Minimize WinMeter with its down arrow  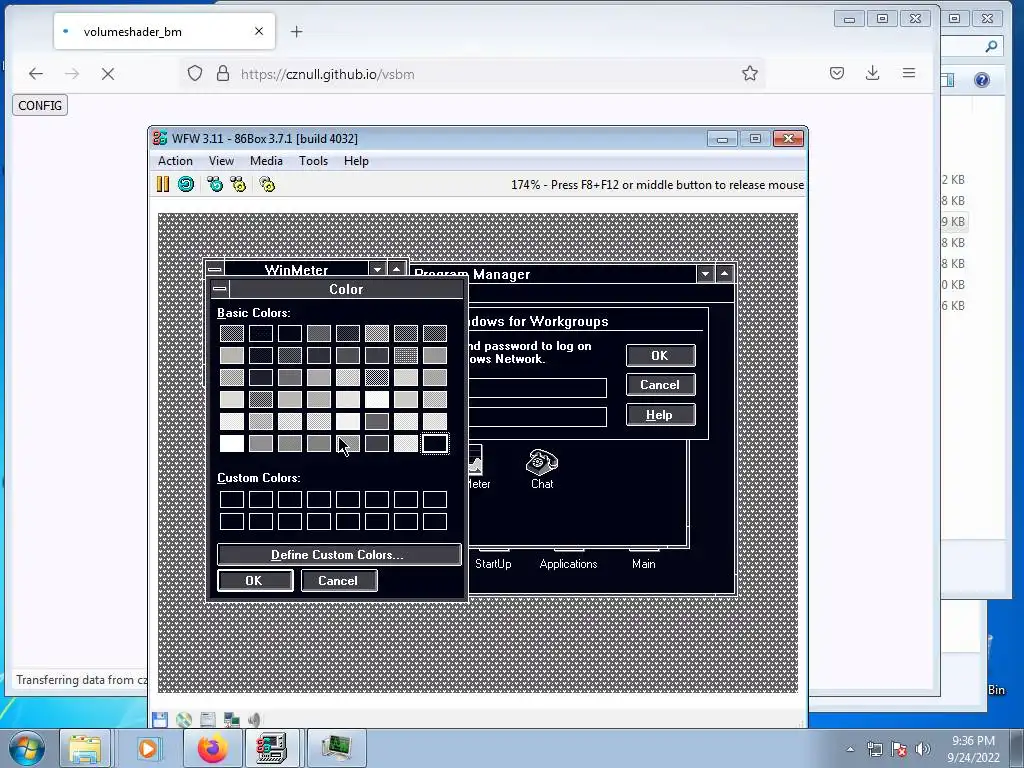pyautogui.click(x=377, y=269)
